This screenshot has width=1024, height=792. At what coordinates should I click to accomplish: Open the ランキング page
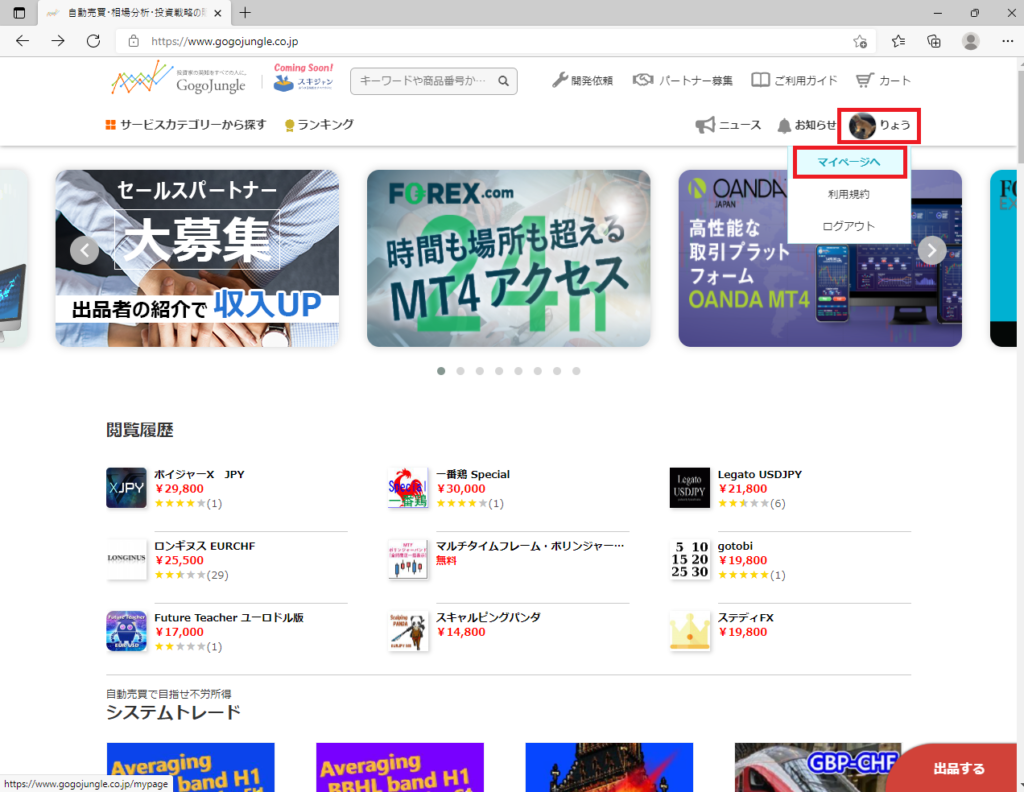(x=319, y=125)
